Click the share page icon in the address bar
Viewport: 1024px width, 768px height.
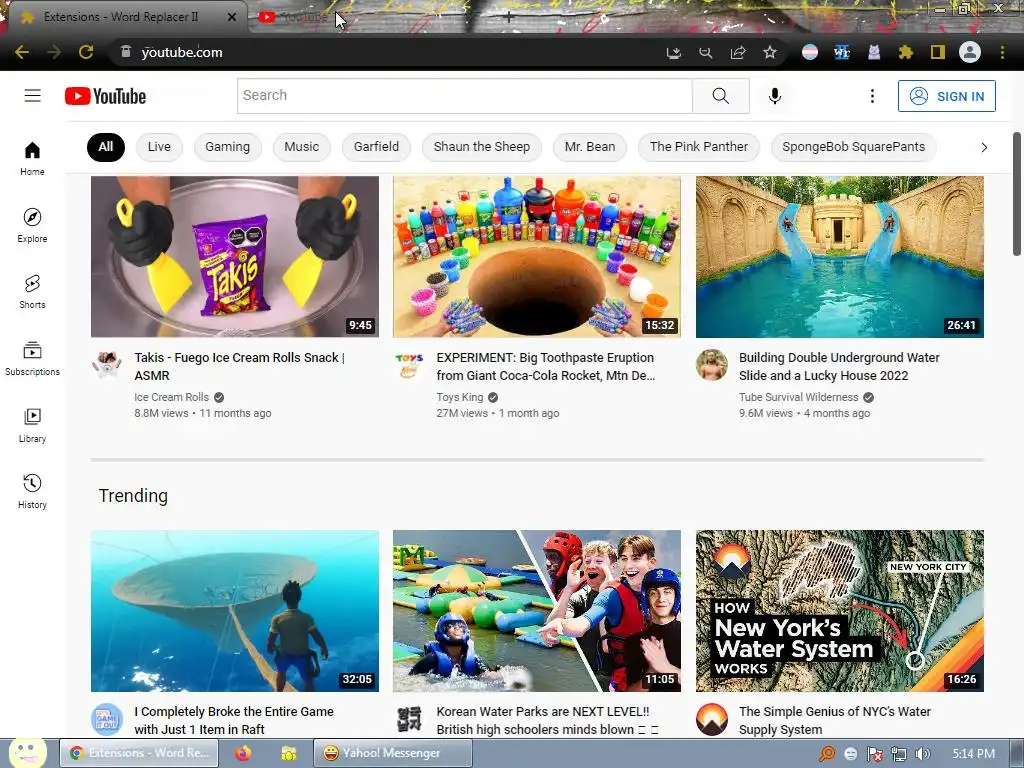(x=738, y=52)
